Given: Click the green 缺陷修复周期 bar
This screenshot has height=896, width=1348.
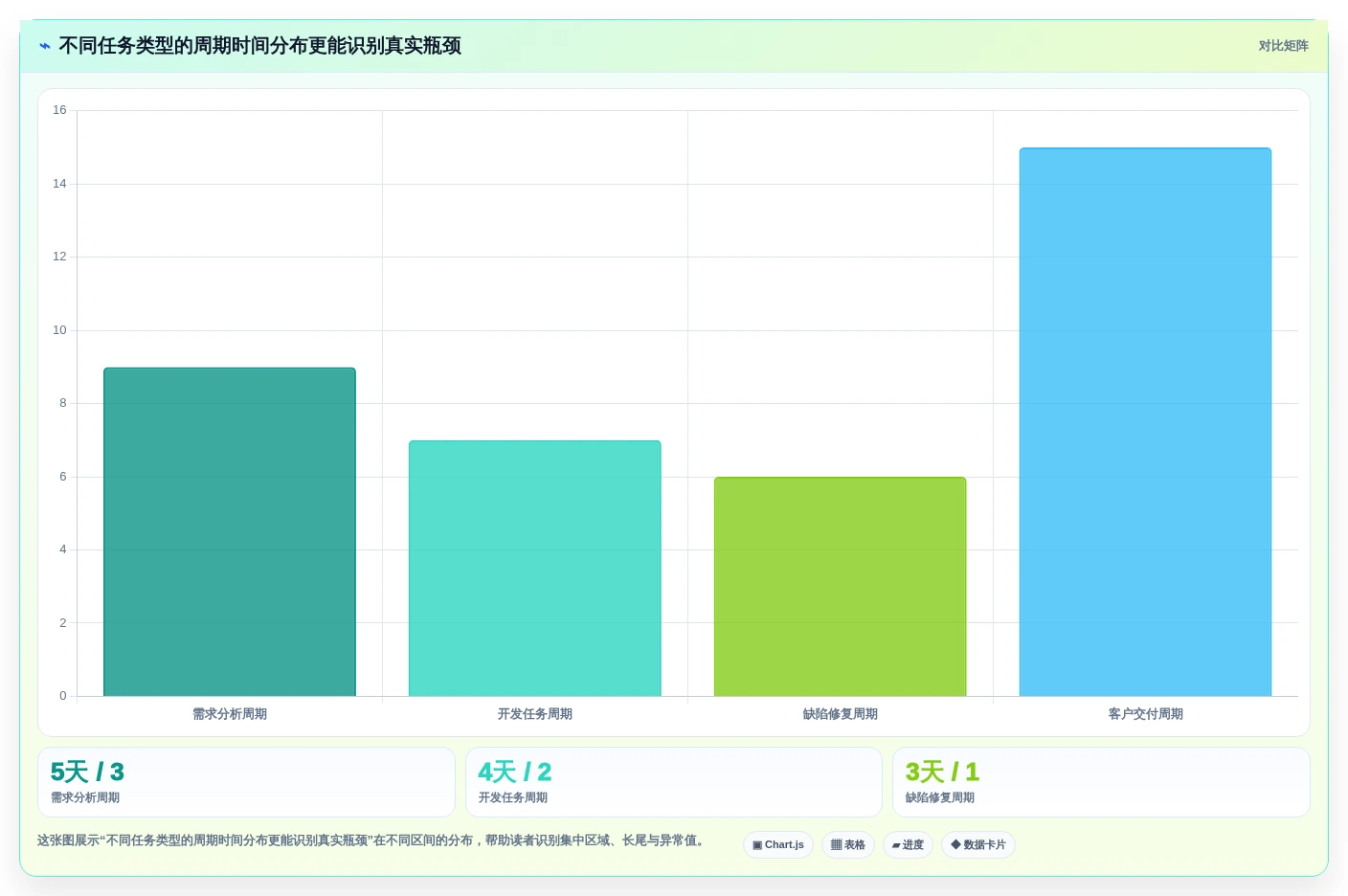Looking at the screenshot, I should click(841, 587).
